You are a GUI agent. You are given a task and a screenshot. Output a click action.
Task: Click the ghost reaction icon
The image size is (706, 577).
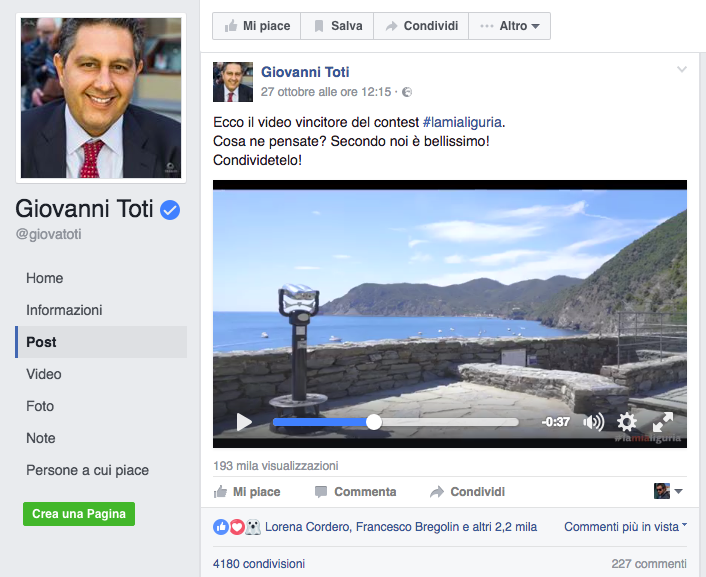(x=253, y=527)
